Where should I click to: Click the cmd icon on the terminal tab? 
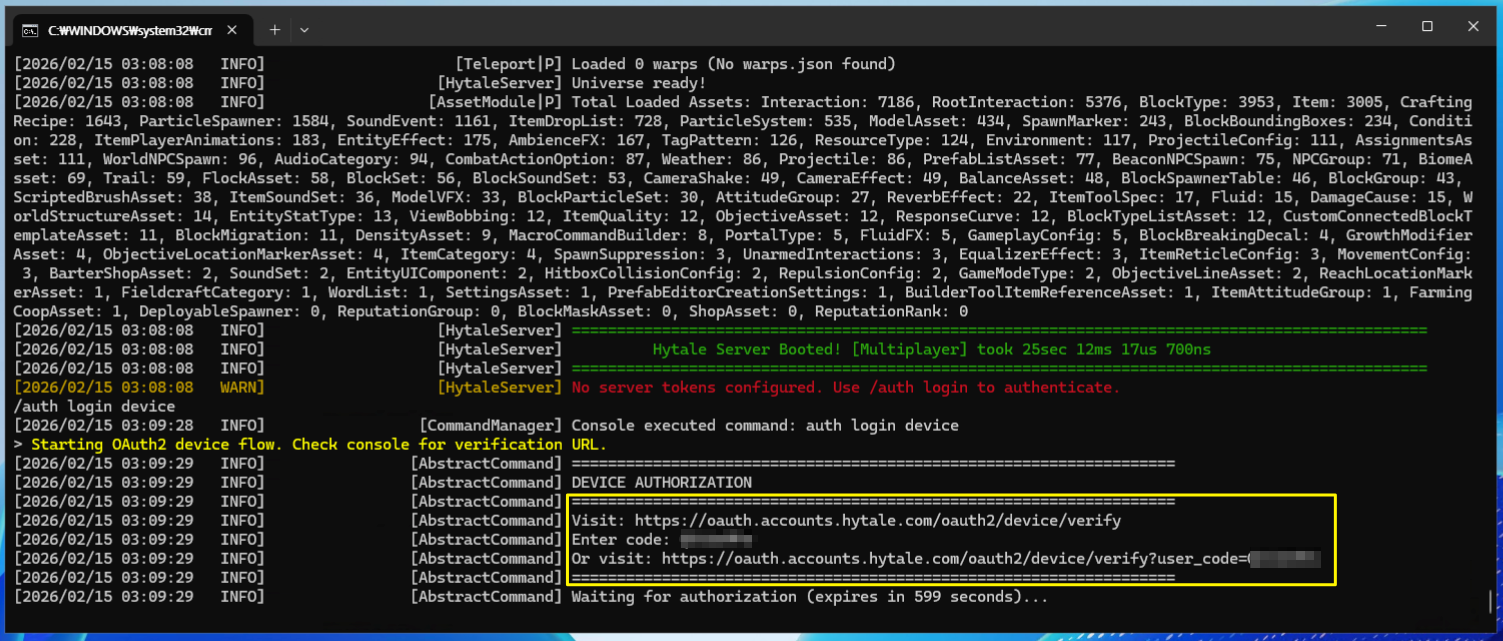[31, 30]
